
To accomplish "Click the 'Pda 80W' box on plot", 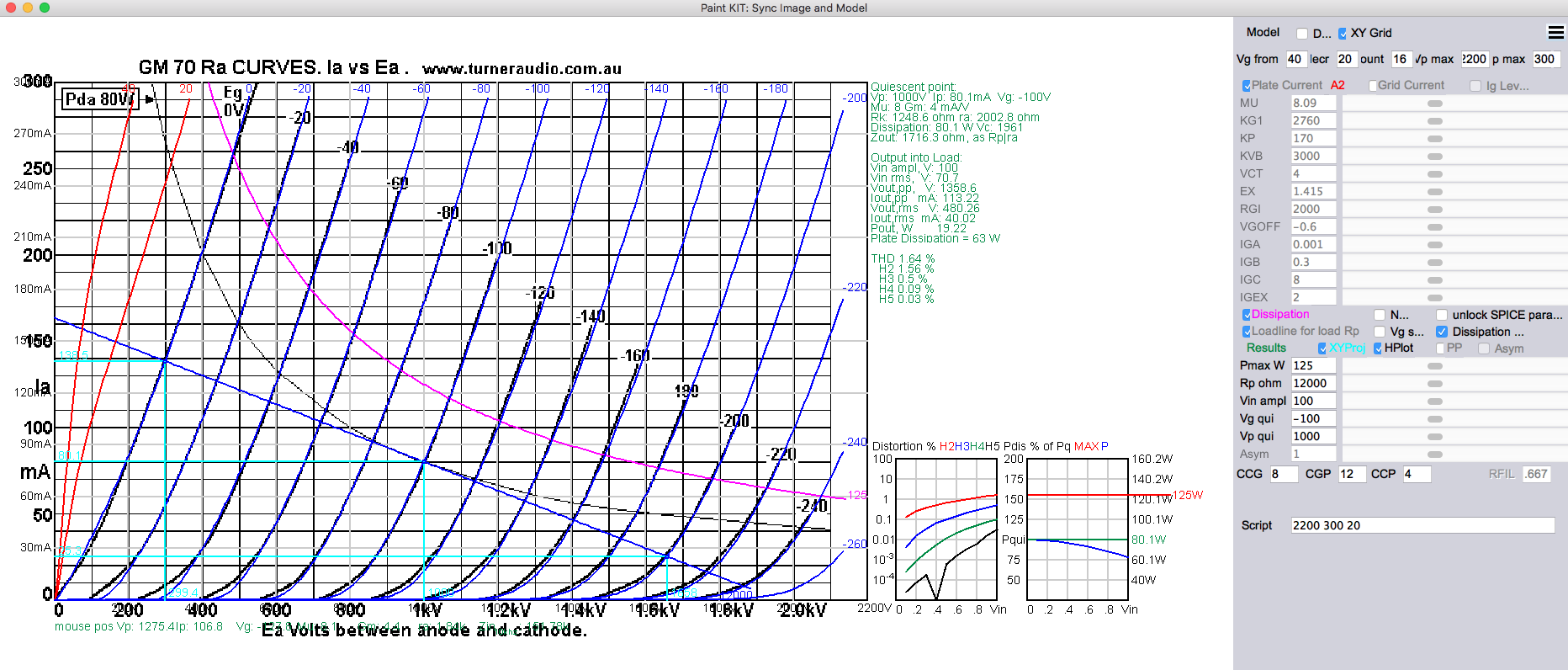I will pyautogui.click(x=100, y=99).
